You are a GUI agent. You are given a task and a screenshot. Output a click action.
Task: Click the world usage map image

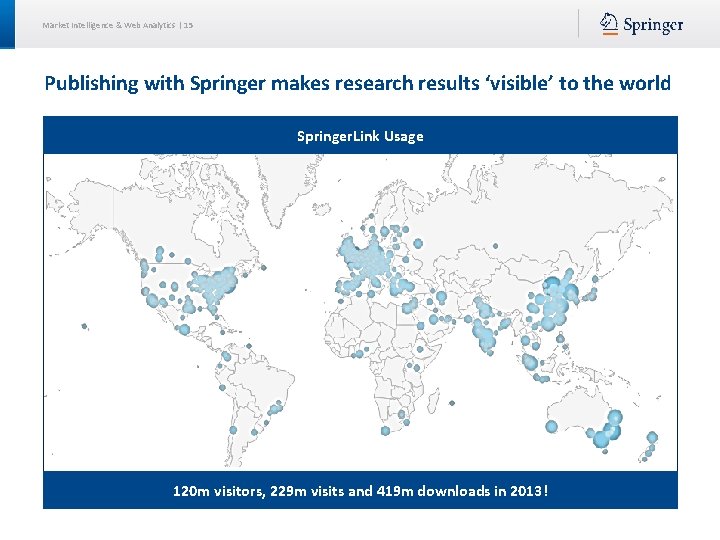[360, 312]
